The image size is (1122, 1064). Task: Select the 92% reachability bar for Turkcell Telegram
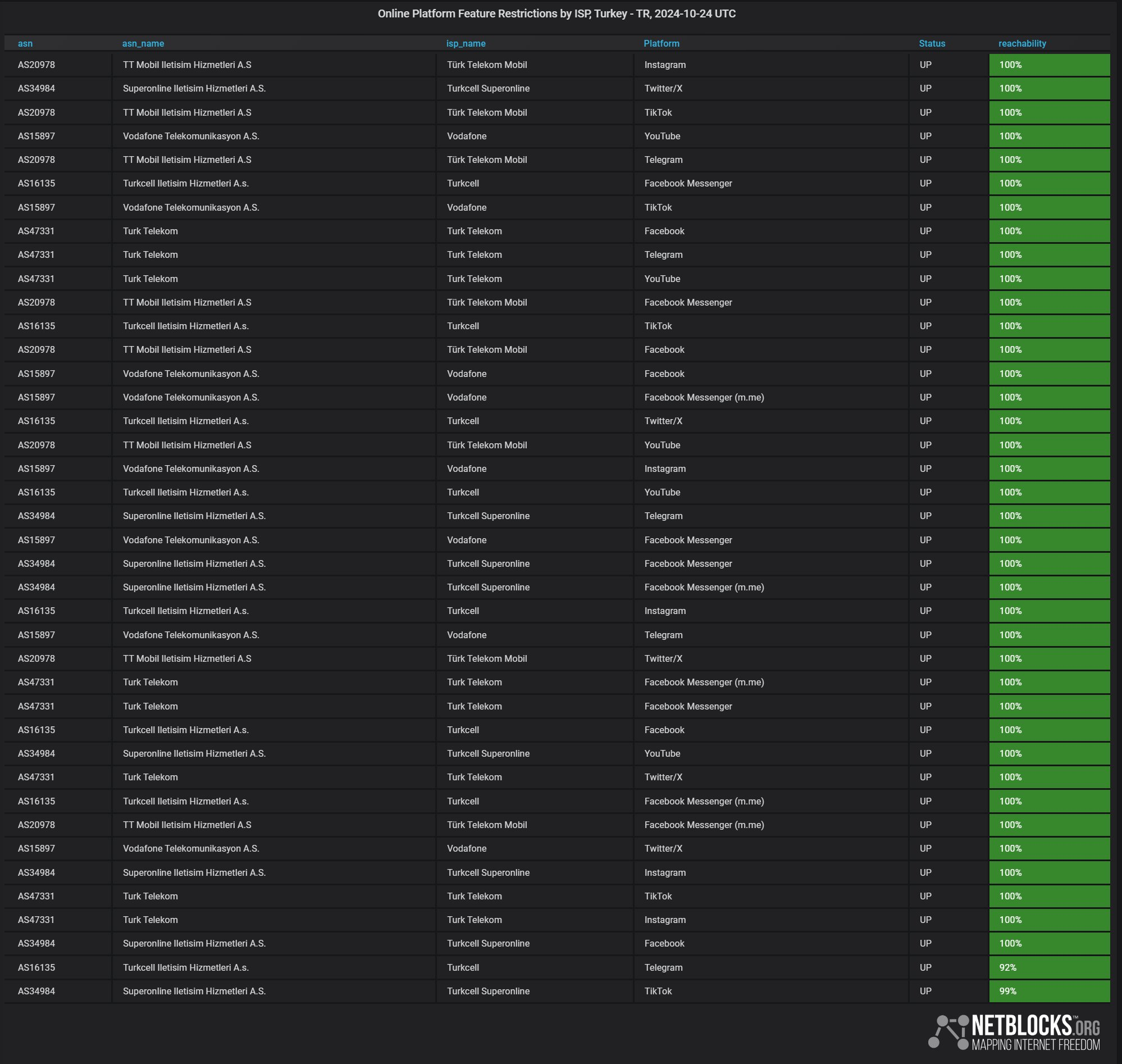click(x=1050, y=967)
